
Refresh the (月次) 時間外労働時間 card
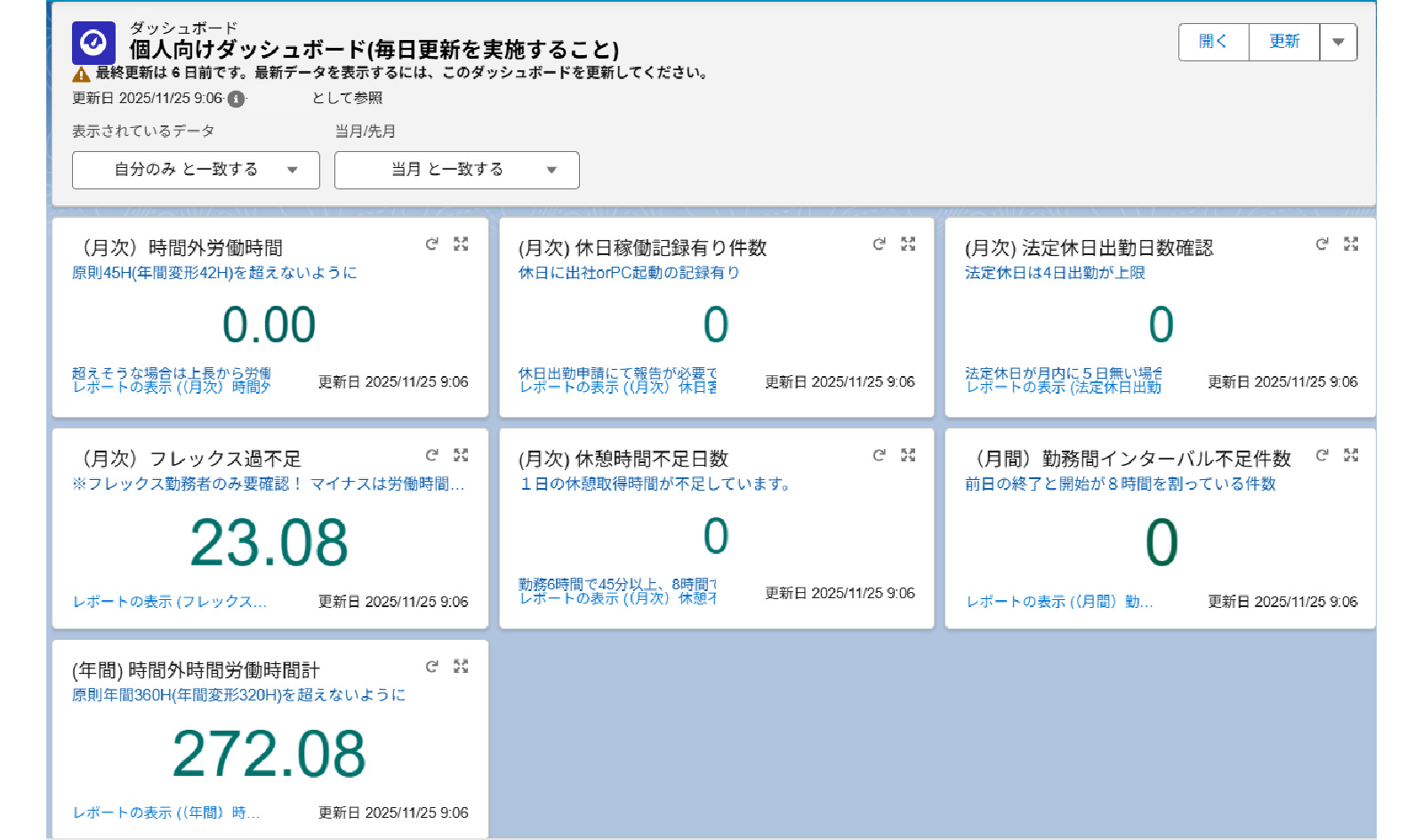click(x=431, y=244)
